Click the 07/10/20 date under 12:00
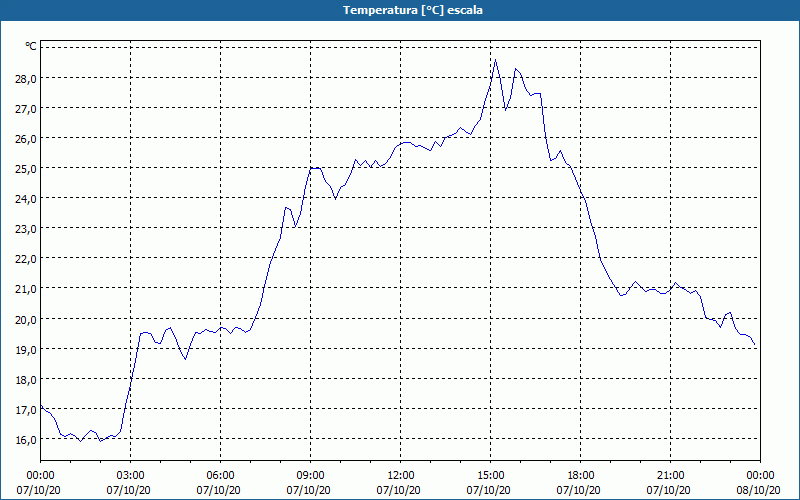The width and height of the screenshot is (800, 500). (398, 490)
